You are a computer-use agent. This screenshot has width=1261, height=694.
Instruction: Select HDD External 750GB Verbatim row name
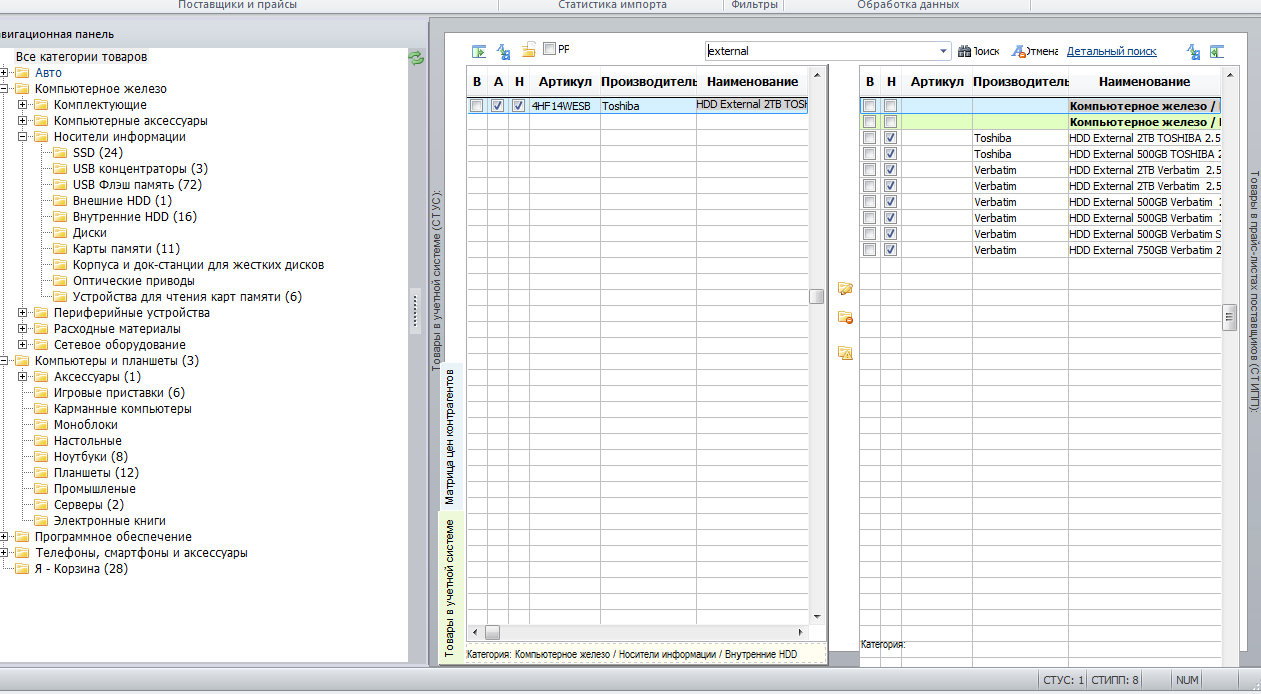tap(1144, 250)
